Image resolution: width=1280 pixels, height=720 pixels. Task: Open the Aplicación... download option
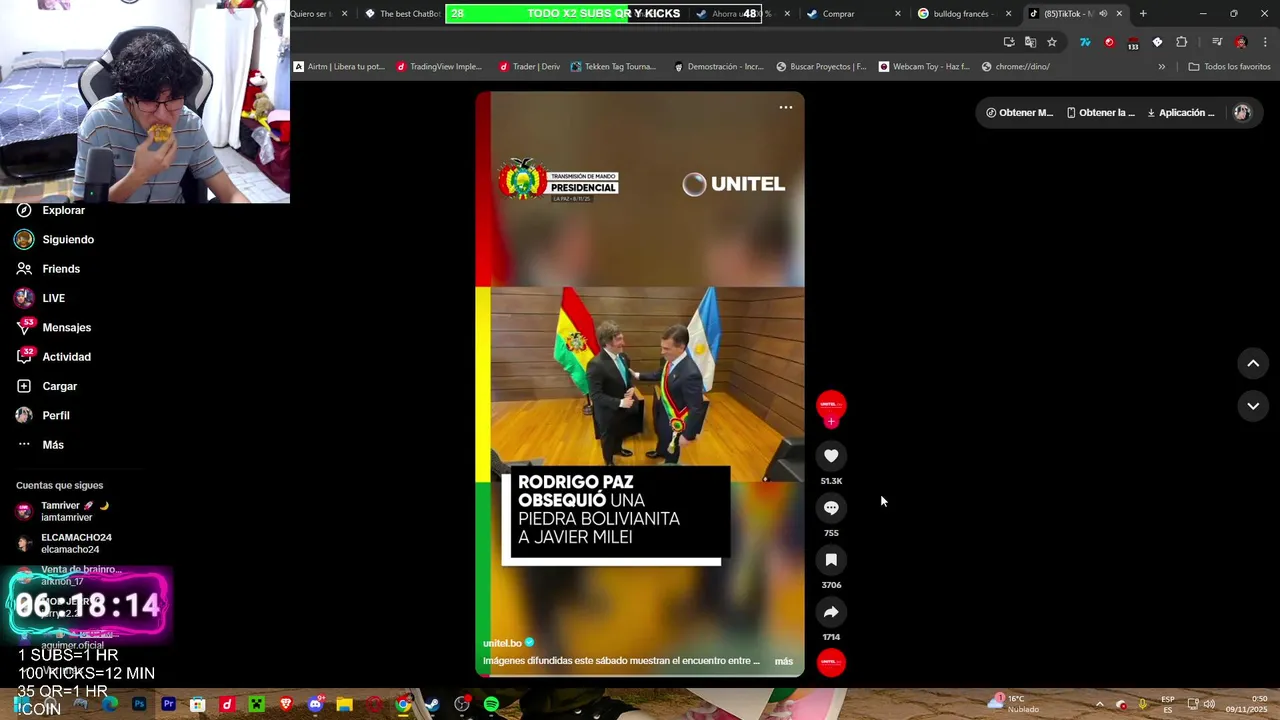(1180, 113)
